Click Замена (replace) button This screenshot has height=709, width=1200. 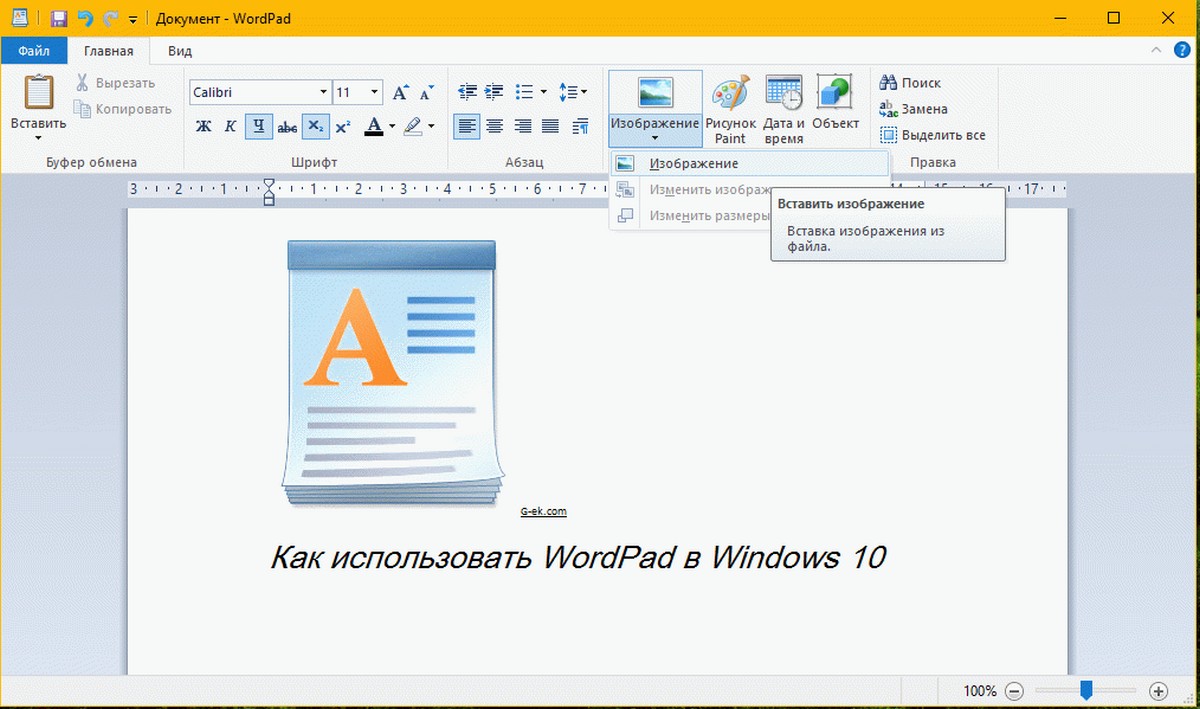point(913,109)
